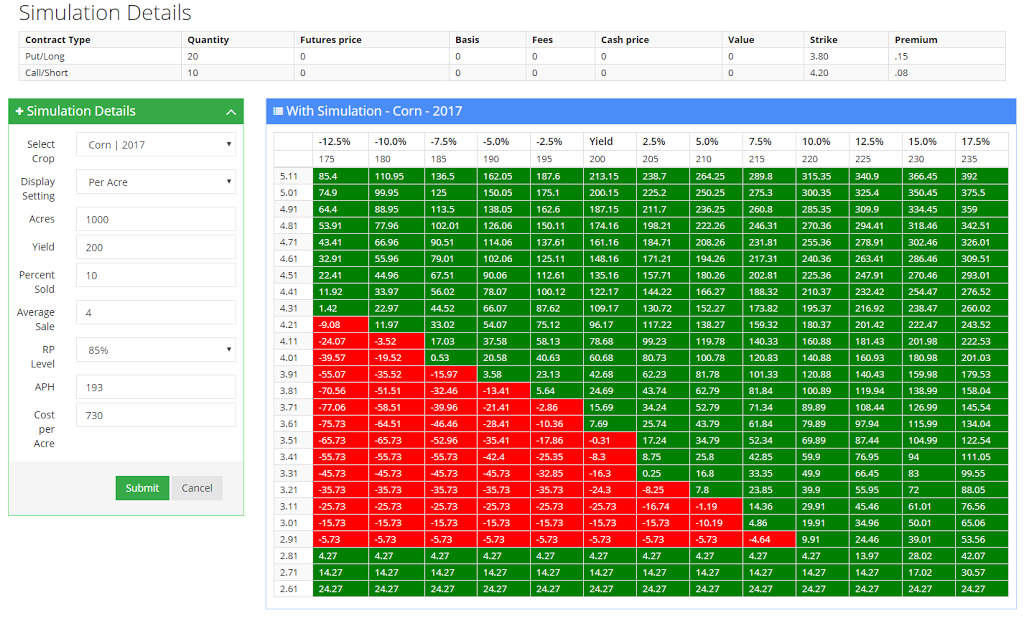This screenshot has width=1024, height=618.
Task: Collapse the Simulation Details panel chevron
Action: point(231,112)
